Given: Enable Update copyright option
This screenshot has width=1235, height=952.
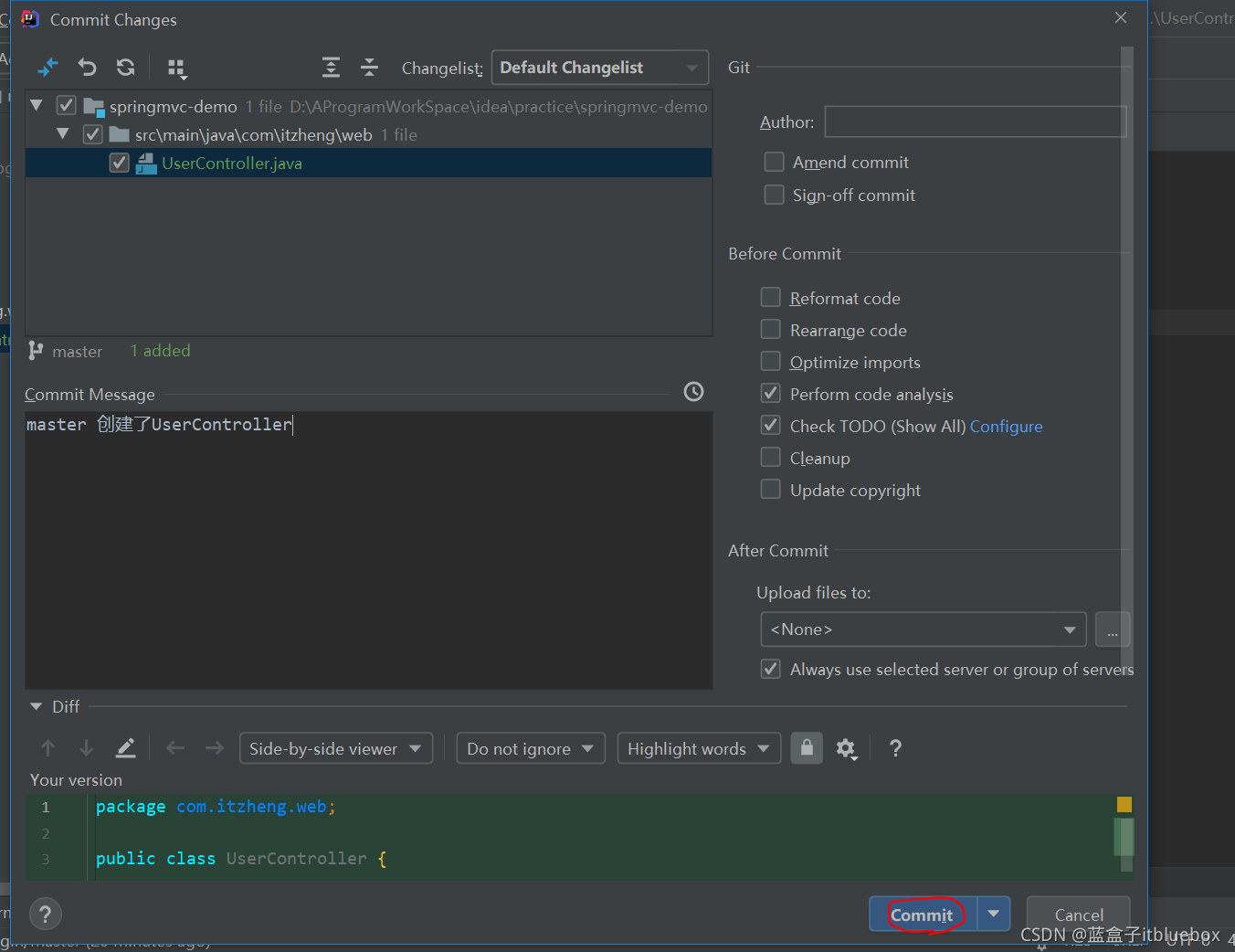Looking at the screenshot, I should pos(771,490).
